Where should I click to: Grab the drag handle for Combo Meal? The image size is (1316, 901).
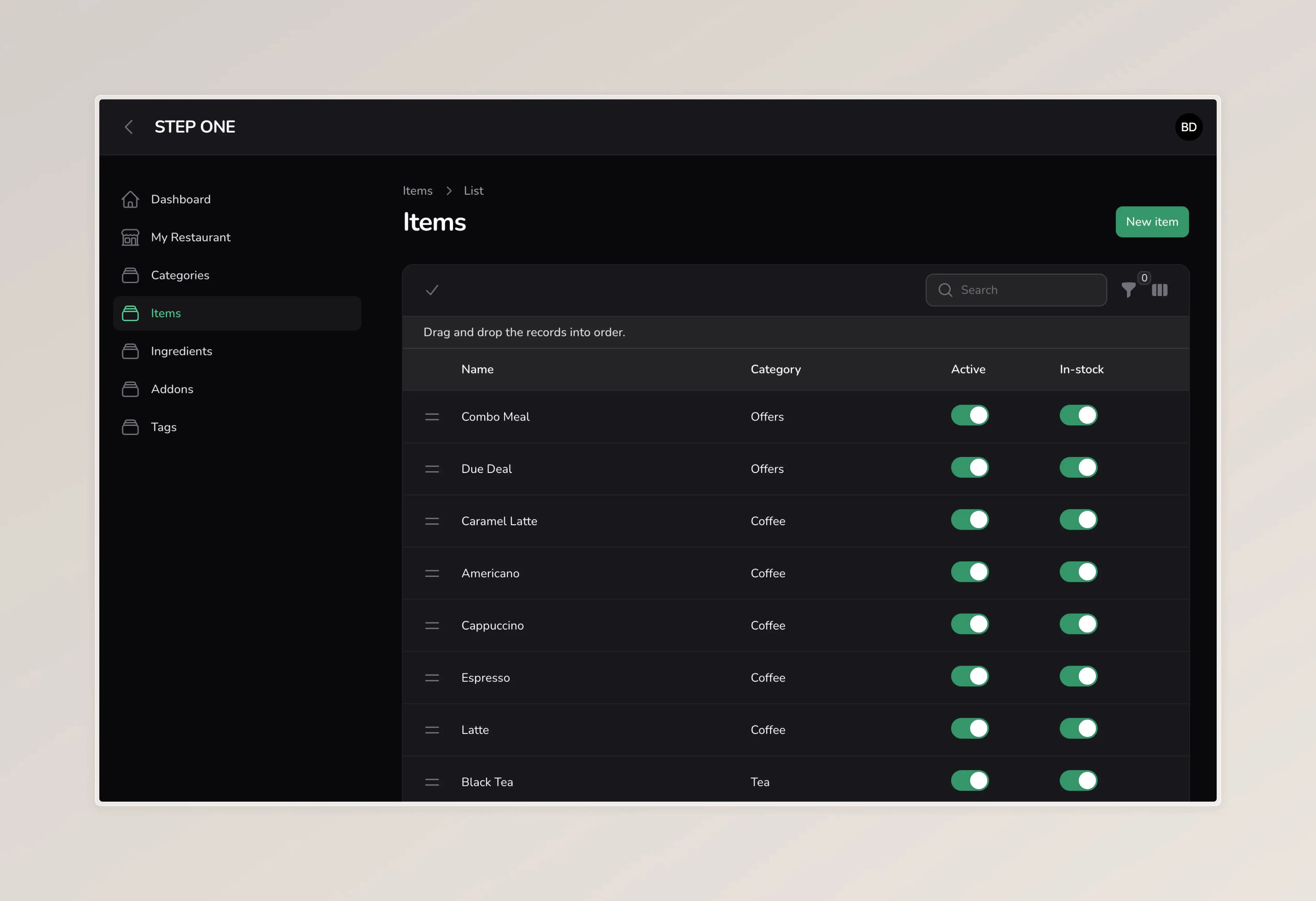pos(432,417)
